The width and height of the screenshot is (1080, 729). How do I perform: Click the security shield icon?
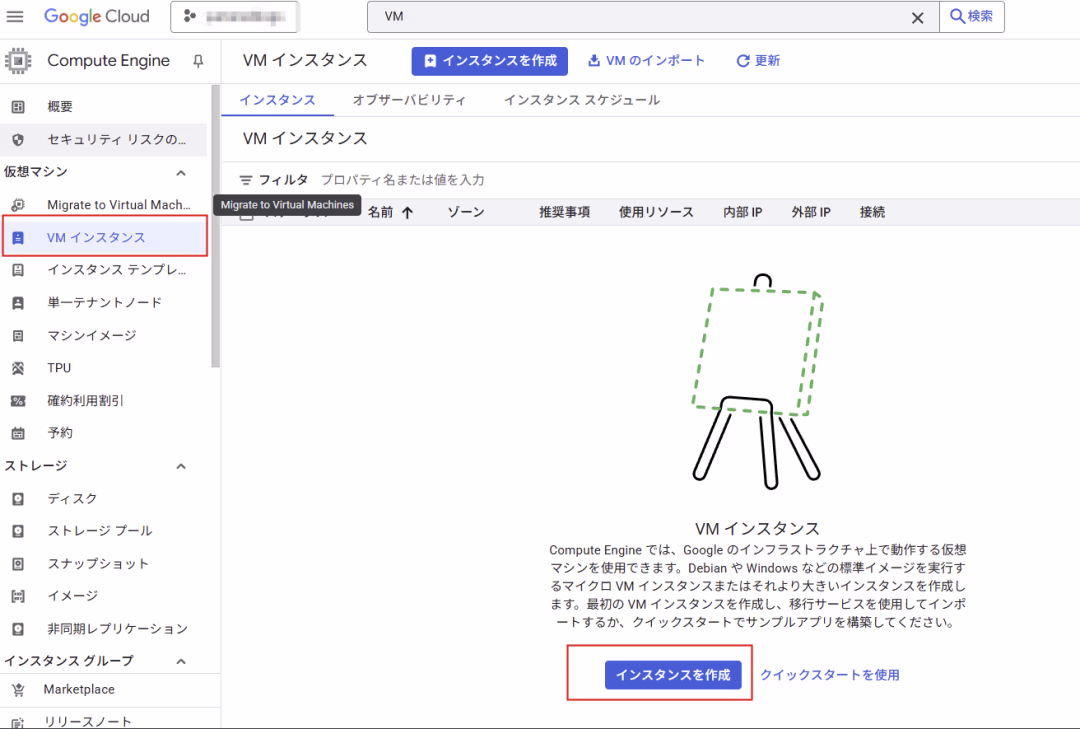click(18, 140)
